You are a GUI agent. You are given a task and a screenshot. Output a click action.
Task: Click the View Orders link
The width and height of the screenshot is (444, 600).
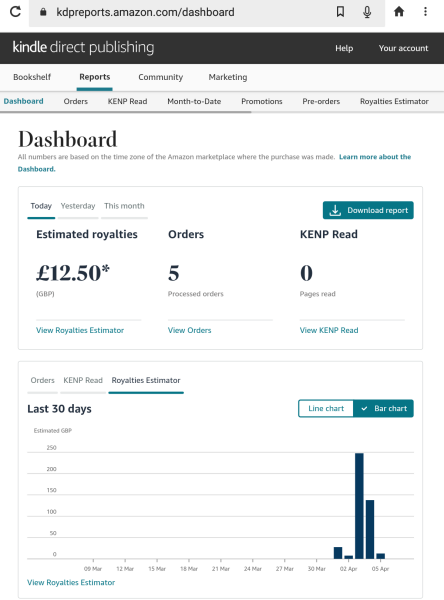pyautogui.click(x=189, y=330)
